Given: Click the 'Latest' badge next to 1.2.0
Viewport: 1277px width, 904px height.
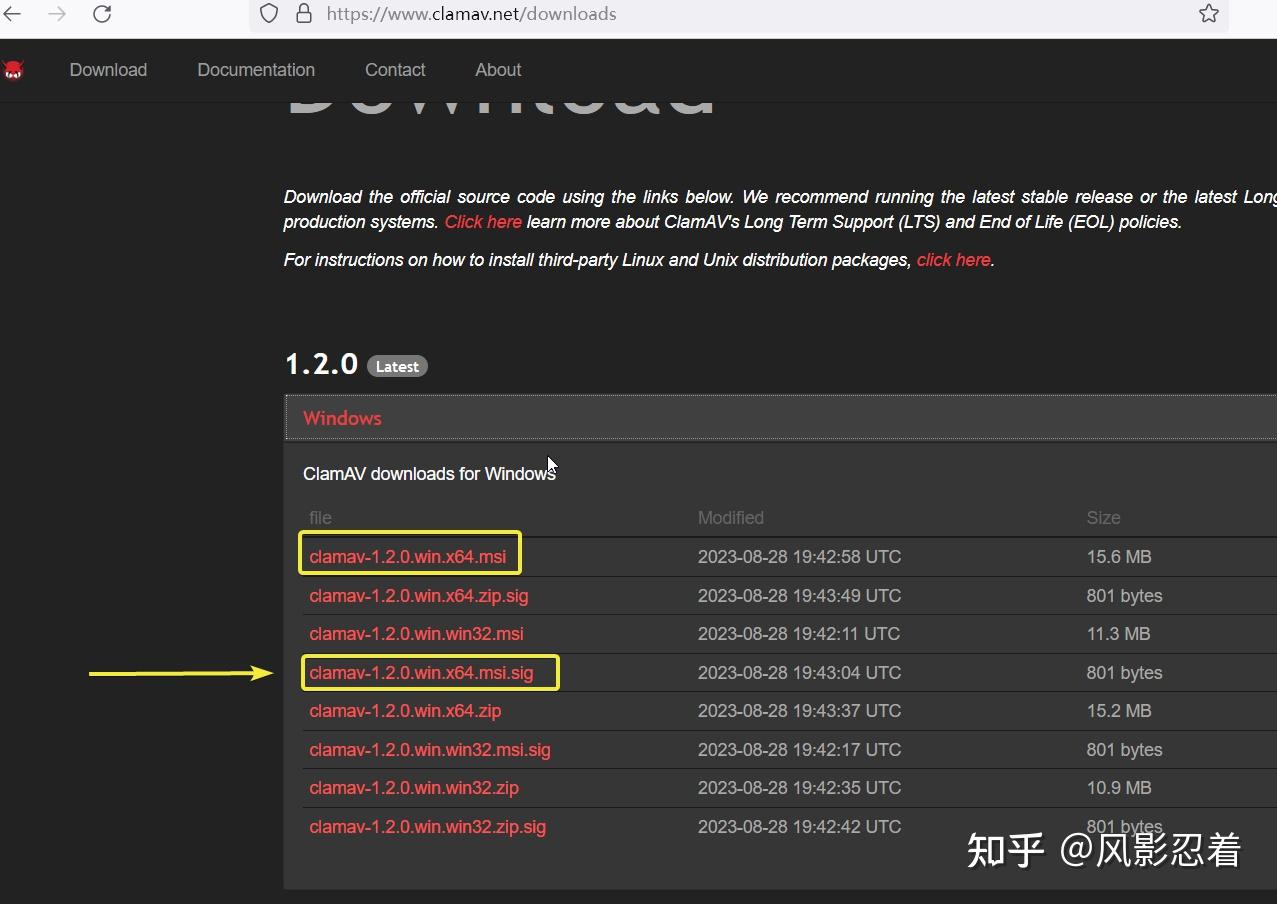Looking at the screenshot, I should 397,366.
